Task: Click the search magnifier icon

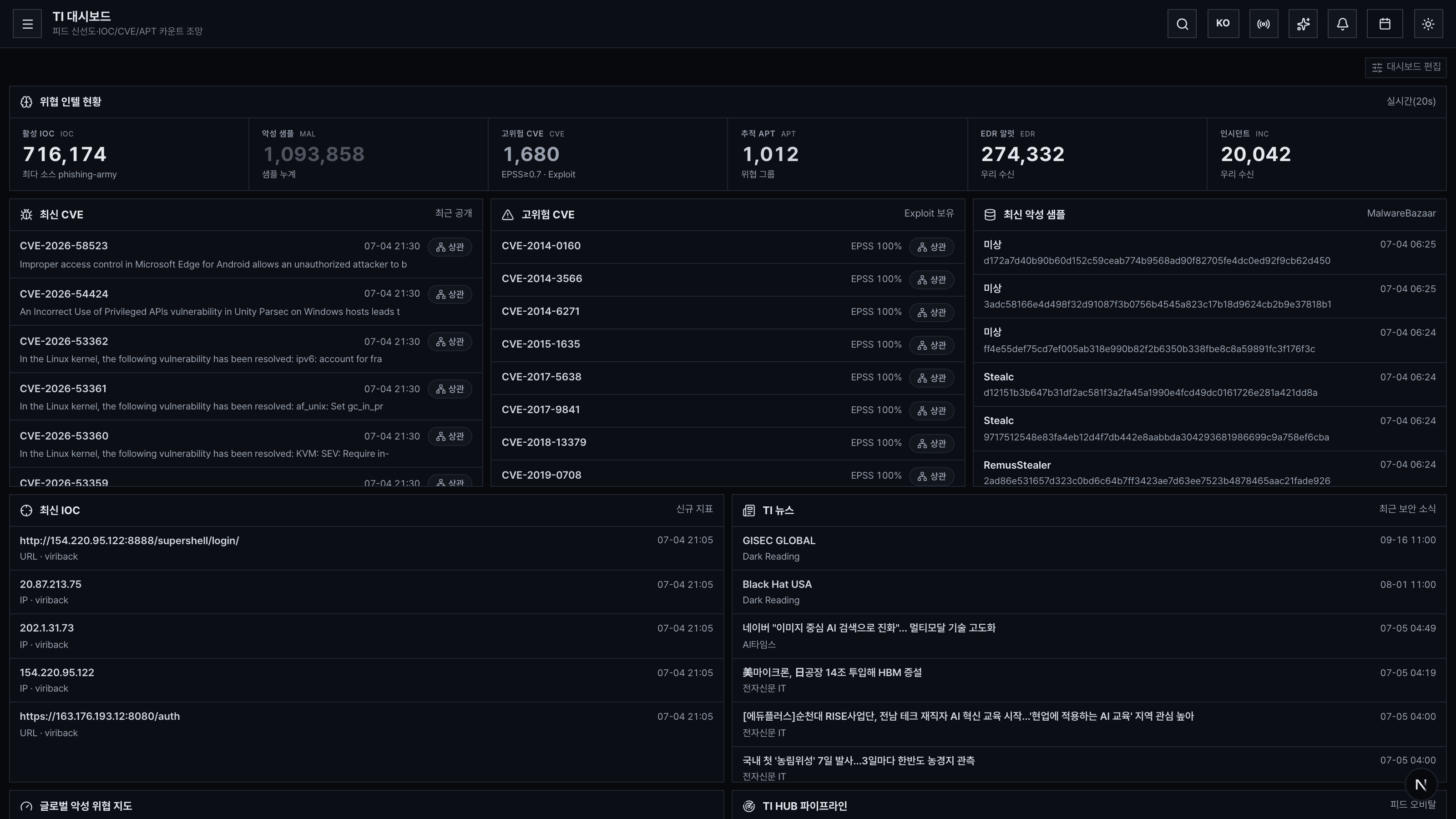Action: click(1182, 24)
